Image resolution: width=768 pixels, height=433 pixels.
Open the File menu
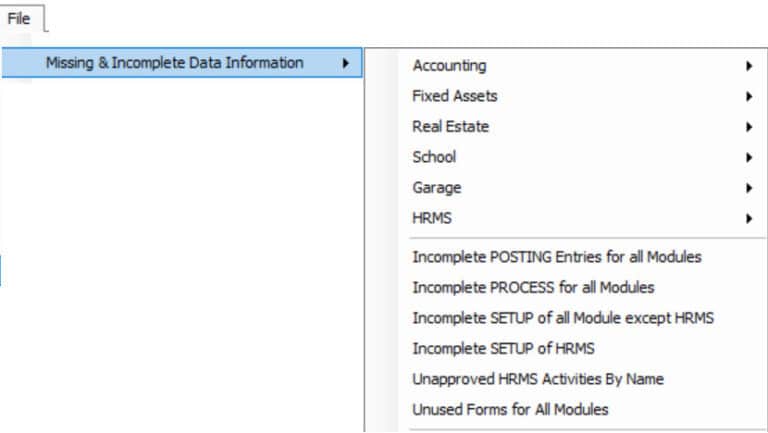click(x=20, y=19)
